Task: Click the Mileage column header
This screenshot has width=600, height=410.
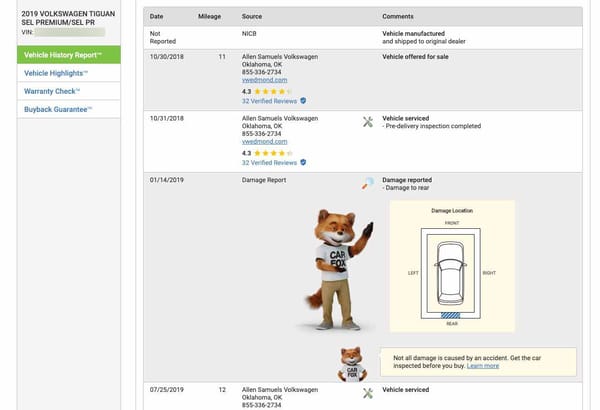Action: pos(209,16)
